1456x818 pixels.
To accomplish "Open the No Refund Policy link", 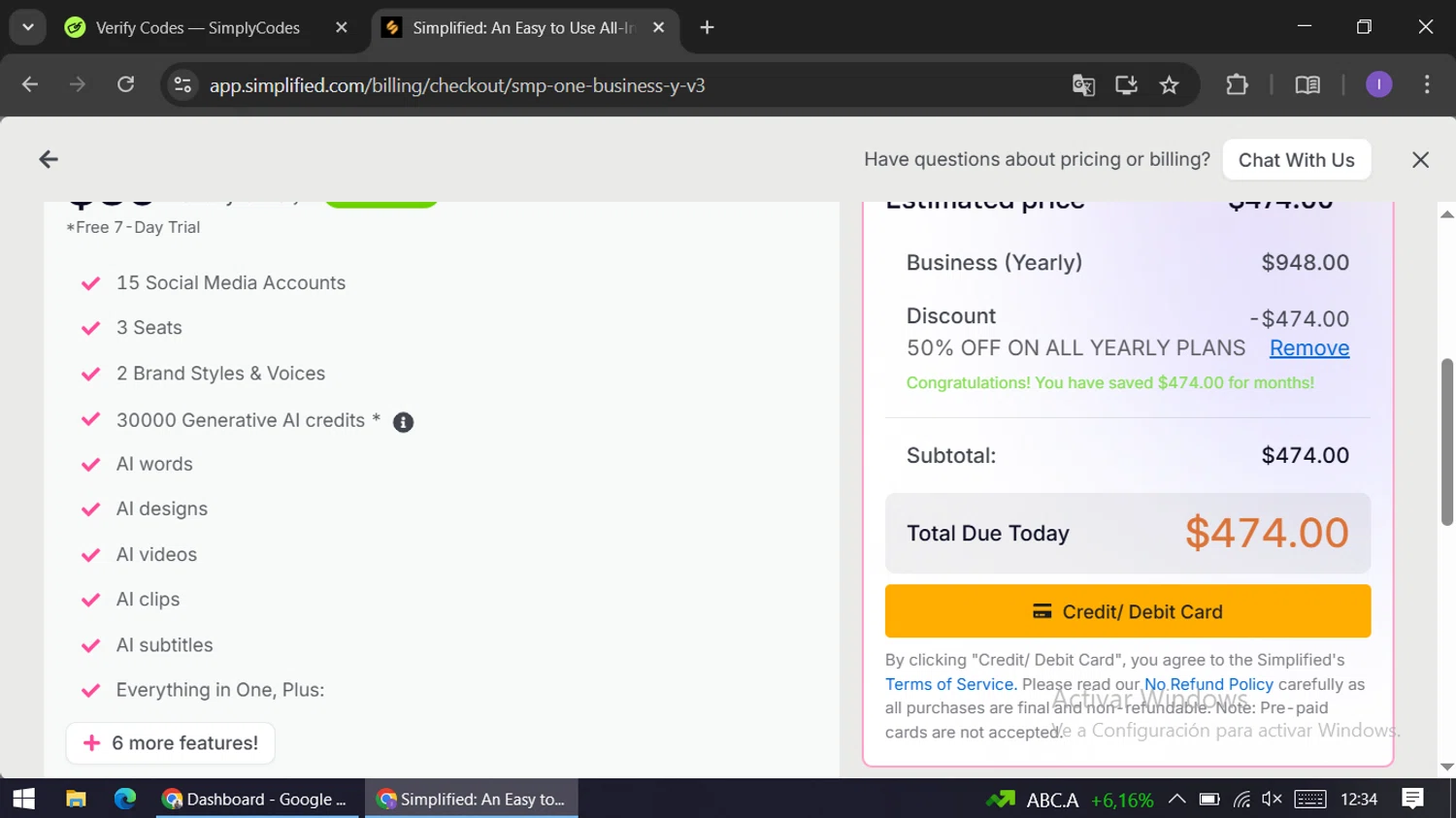I will tap(1208, 684).
